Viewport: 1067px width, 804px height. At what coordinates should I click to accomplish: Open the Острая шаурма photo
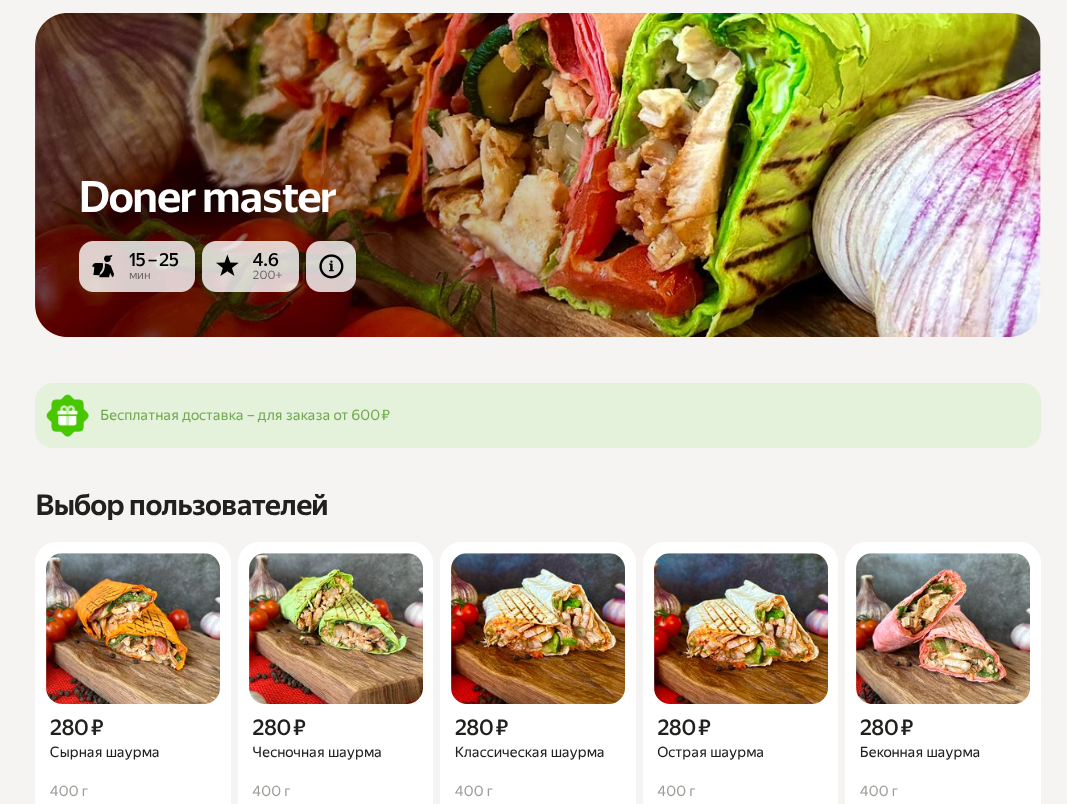point(740,629)
